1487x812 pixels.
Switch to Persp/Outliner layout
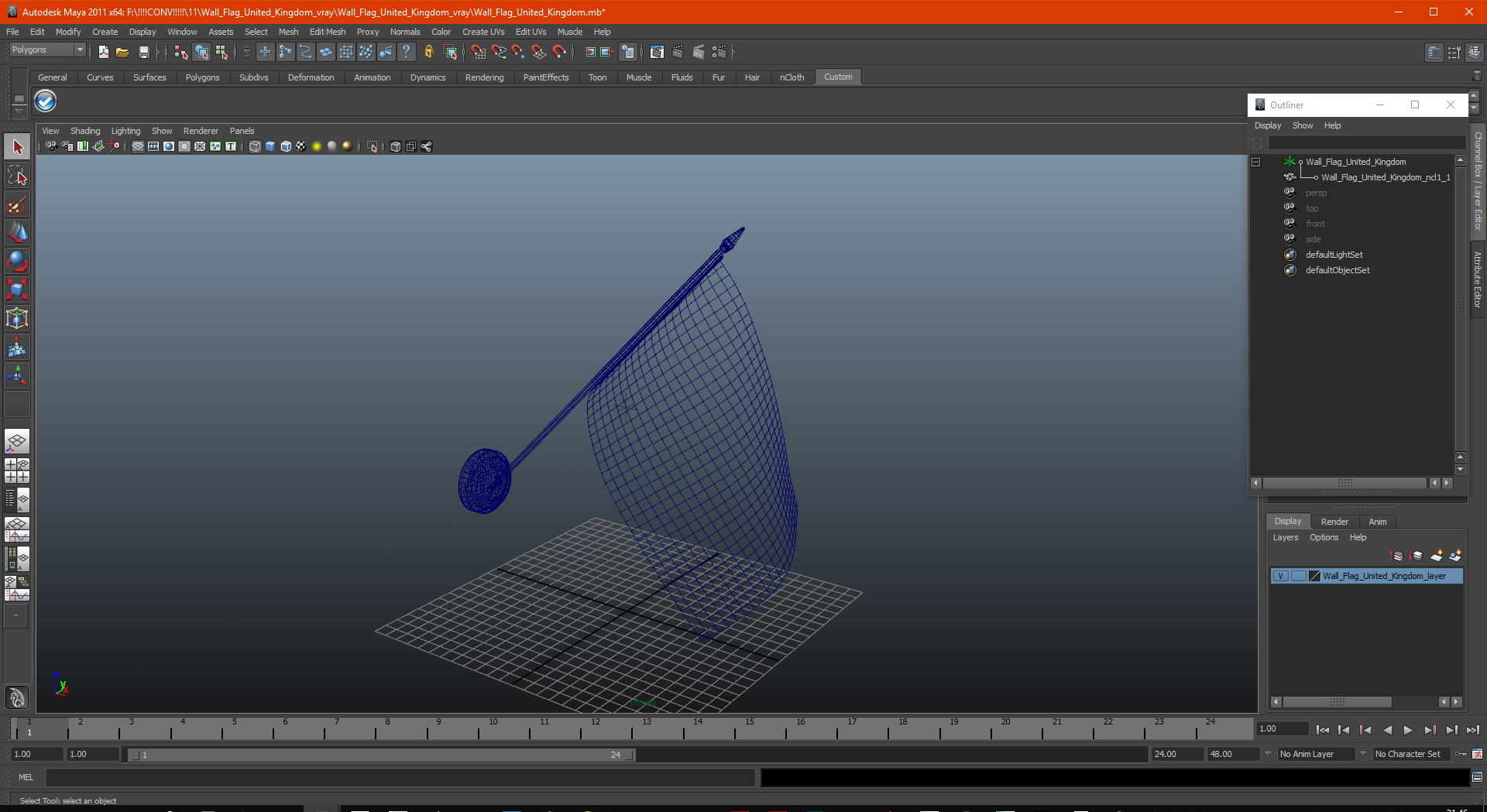point(17,500)
